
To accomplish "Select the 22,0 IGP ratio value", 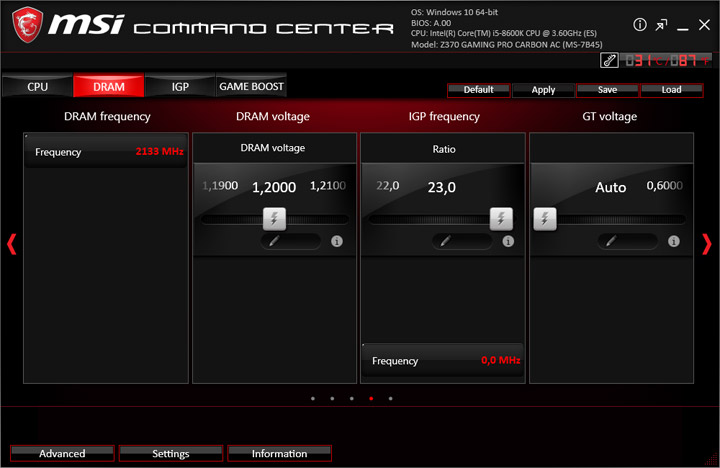I will 388,186.
